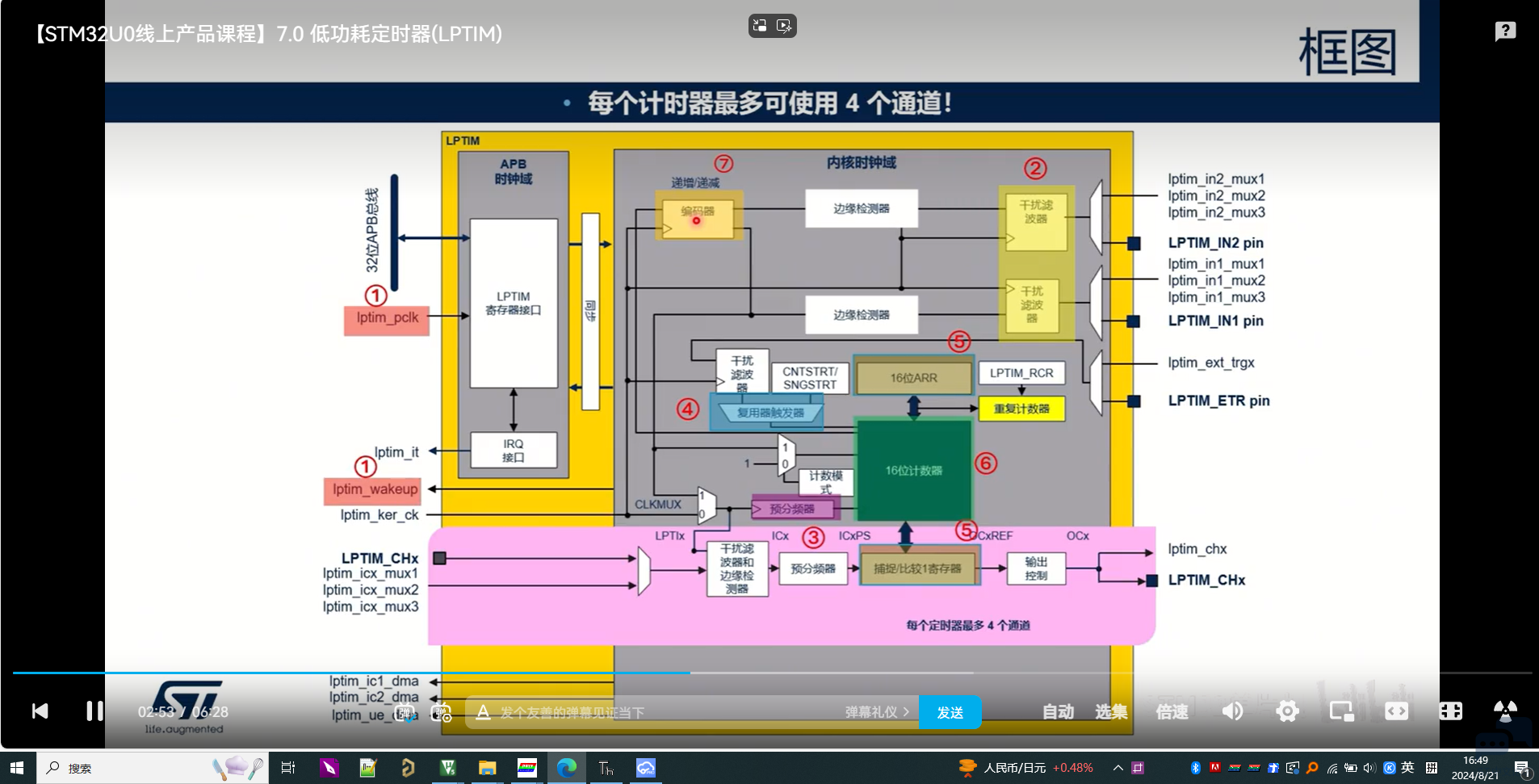
Task: Expand hidden system tray icons
Action: coord(1118,768)
